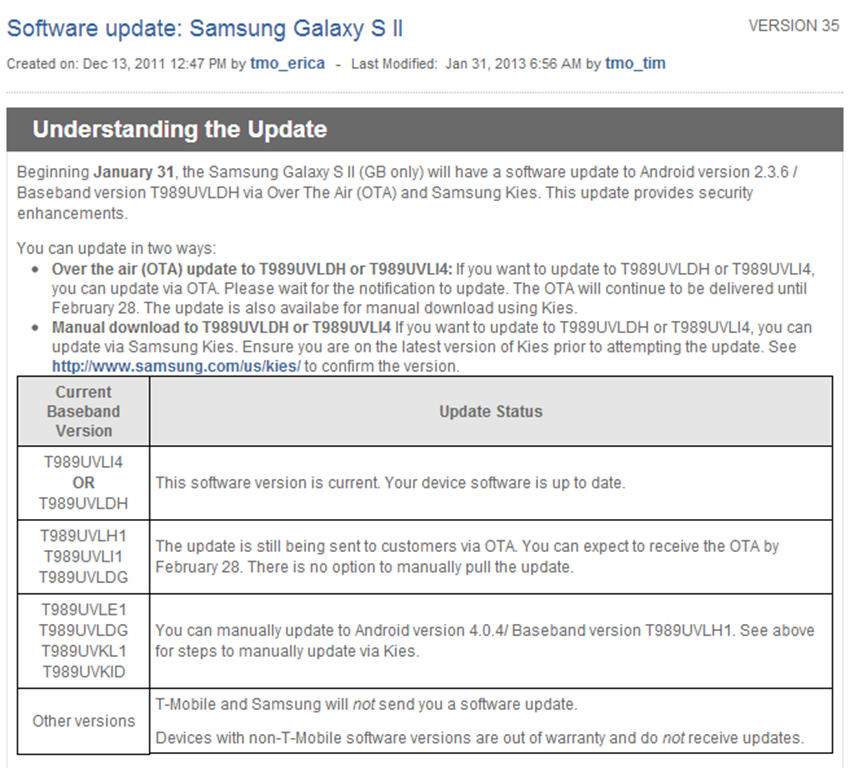Open the samsung.com/us/kies link
The image size is (850, 768).
[176, 366]
